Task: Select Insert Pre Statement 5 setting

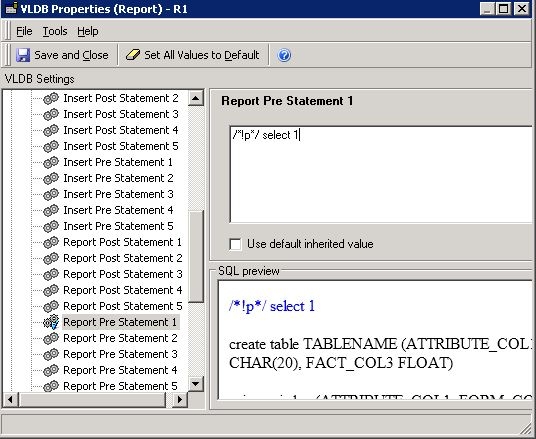Action: (x=118, y=226)
